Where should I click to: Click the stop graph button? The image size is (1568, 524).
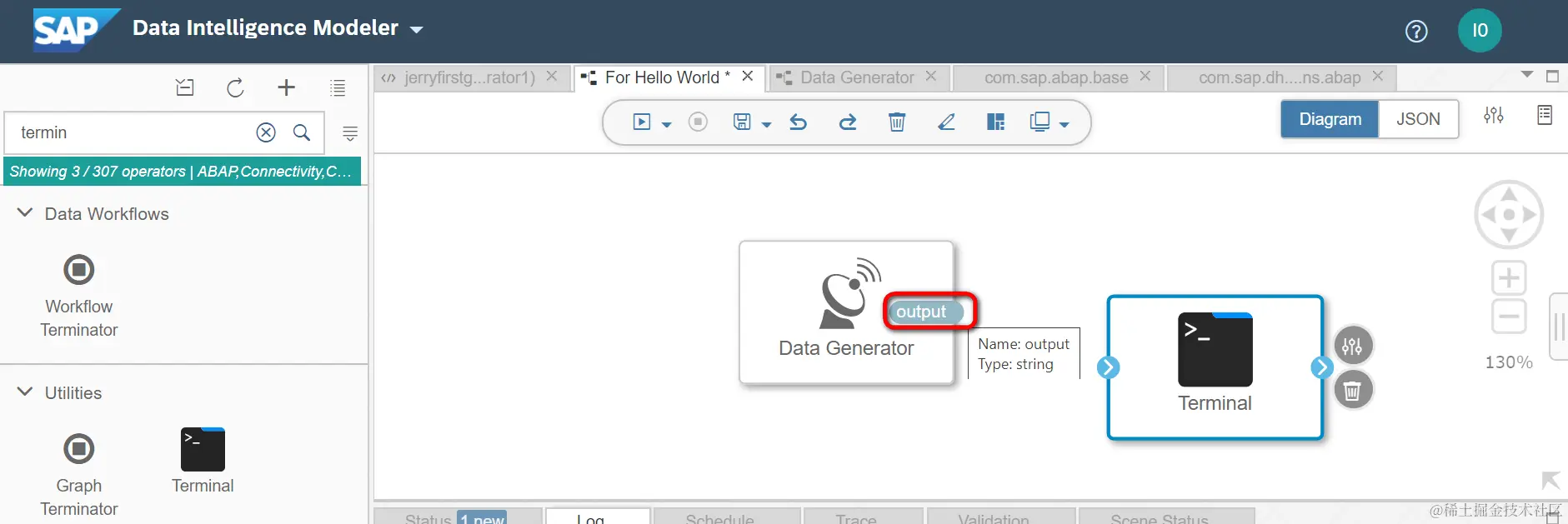699,122
